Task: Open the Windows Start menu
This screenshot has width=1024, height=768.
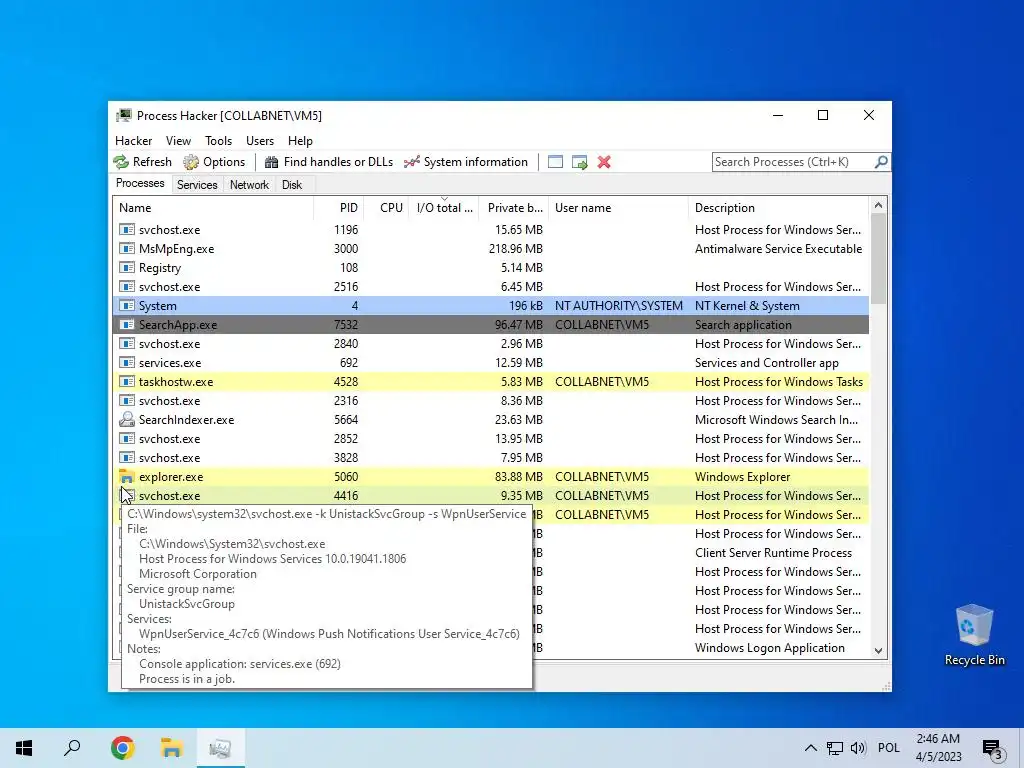Action: (x=24, y=748)
